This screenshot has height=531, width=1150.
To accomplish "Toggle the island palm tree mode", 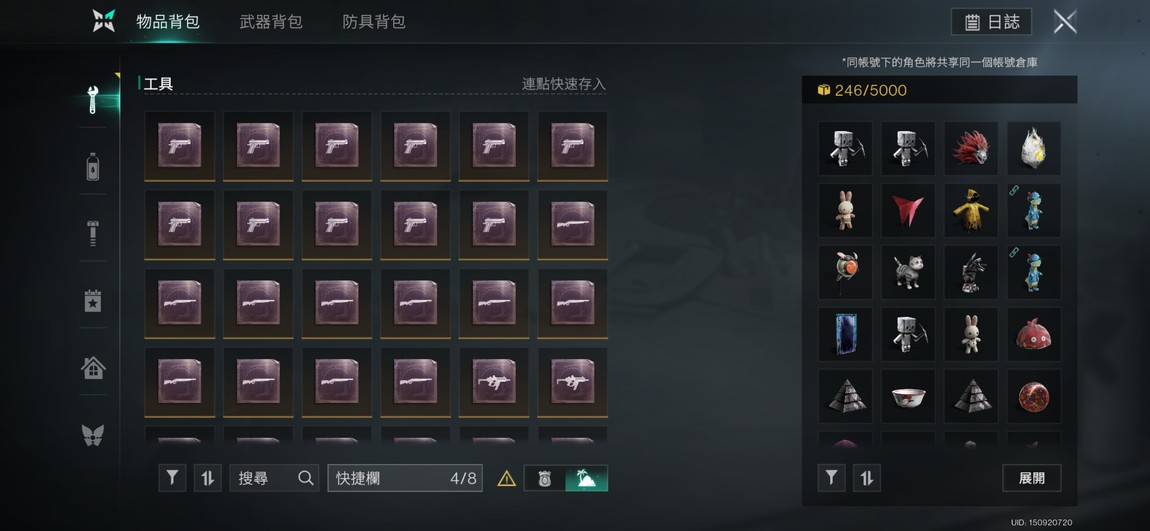I will (586, 478).
